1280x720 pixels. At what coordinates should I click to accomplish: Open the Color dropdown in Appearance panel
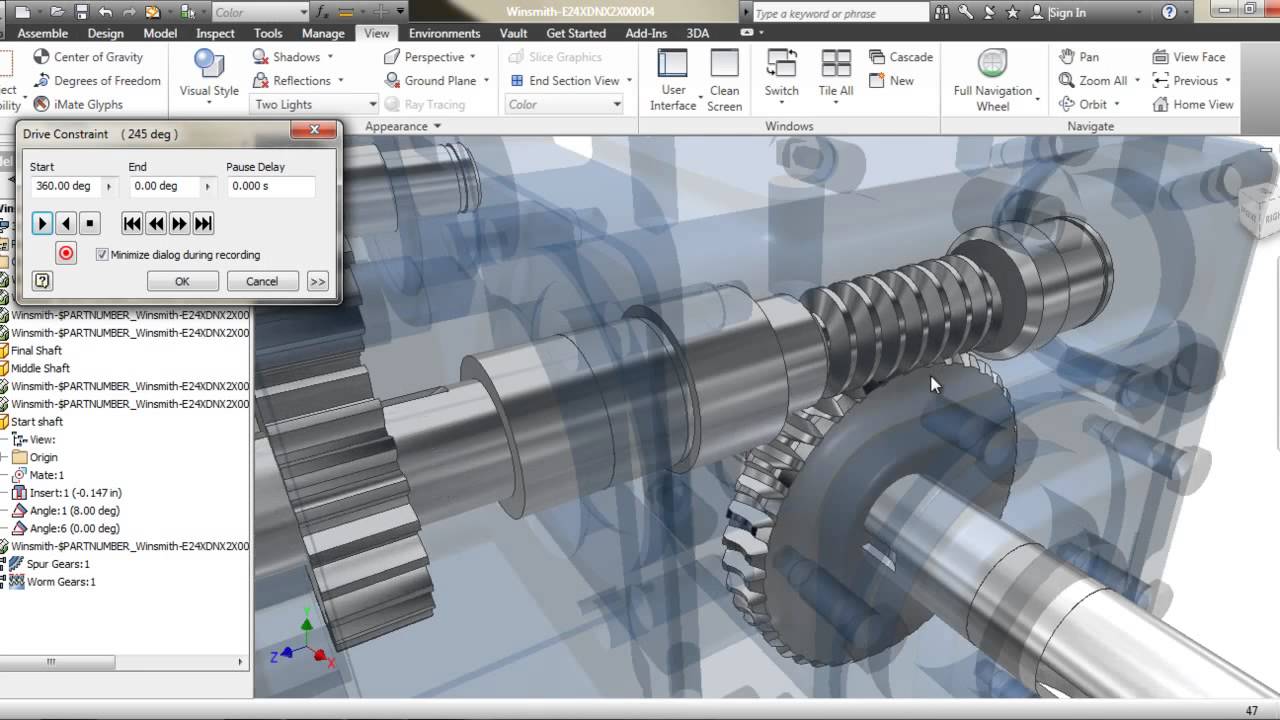point(564,104)
